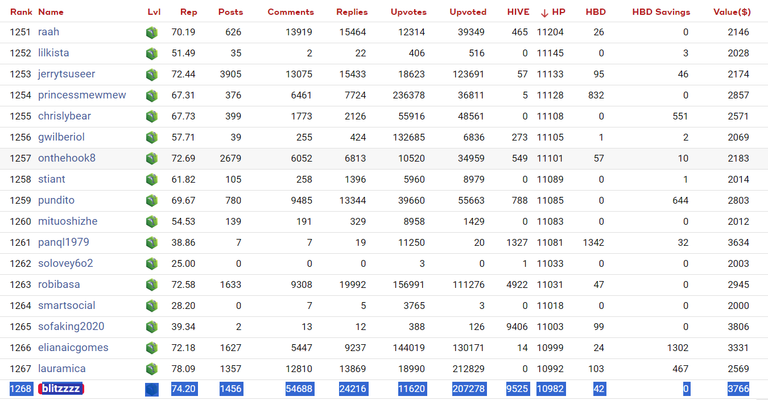Click the level cube icon for stiant
The image size is (768, 400).
pyautogui.click(x=152, y=180)
